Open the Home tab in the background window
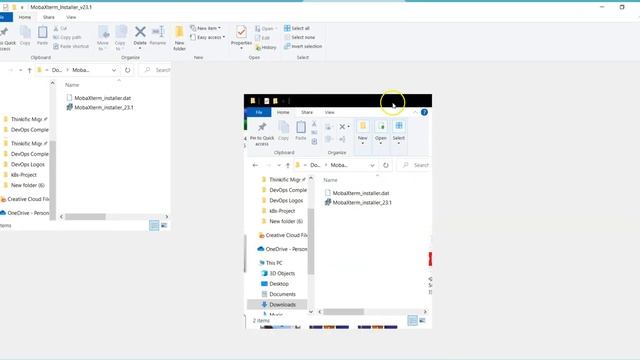Viewport: 640px width, 360px height. pyautogui.click(x=24, y=17)
